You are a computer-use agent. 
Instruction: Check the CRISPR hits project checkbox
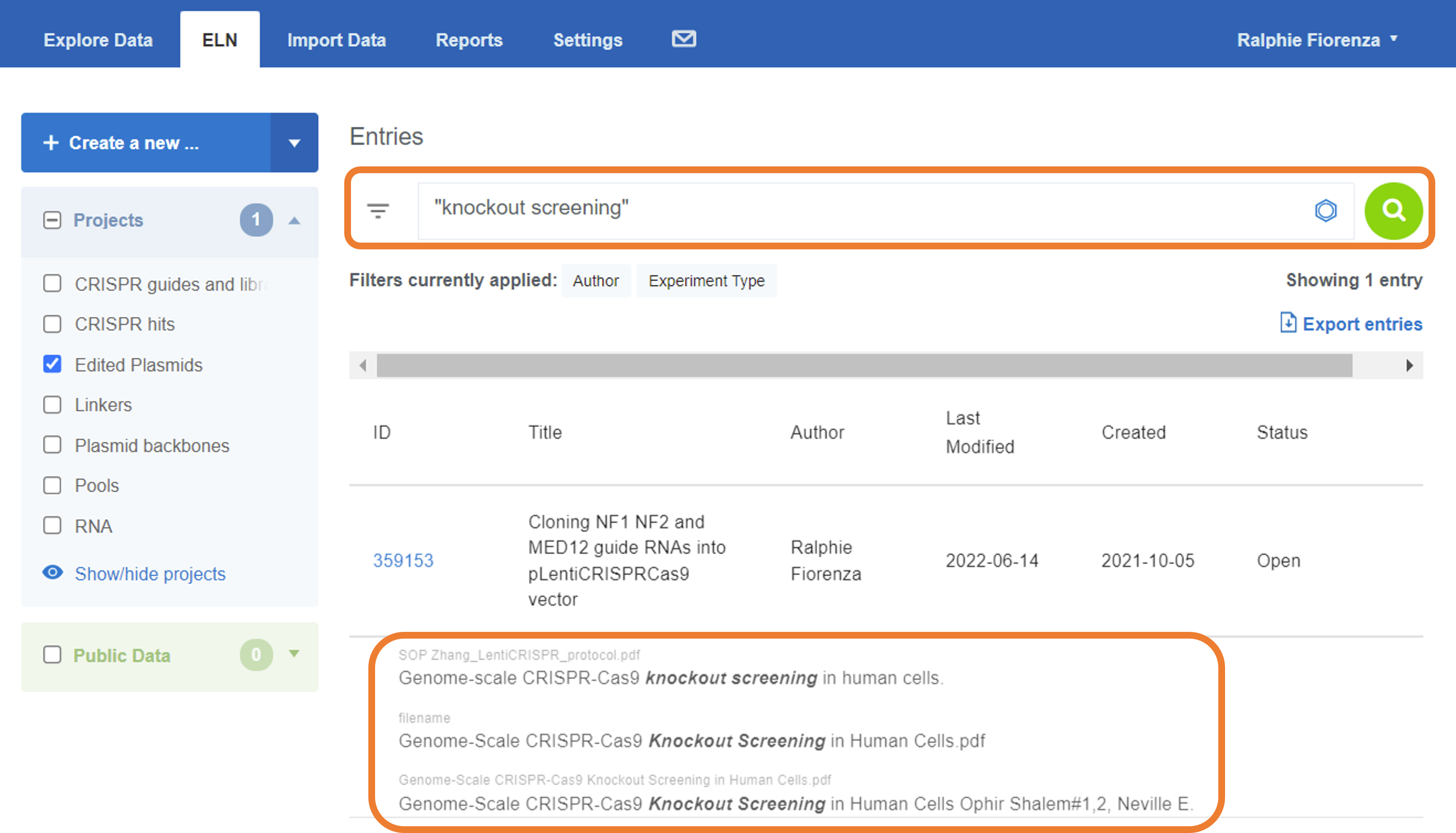tap(52, 324)
